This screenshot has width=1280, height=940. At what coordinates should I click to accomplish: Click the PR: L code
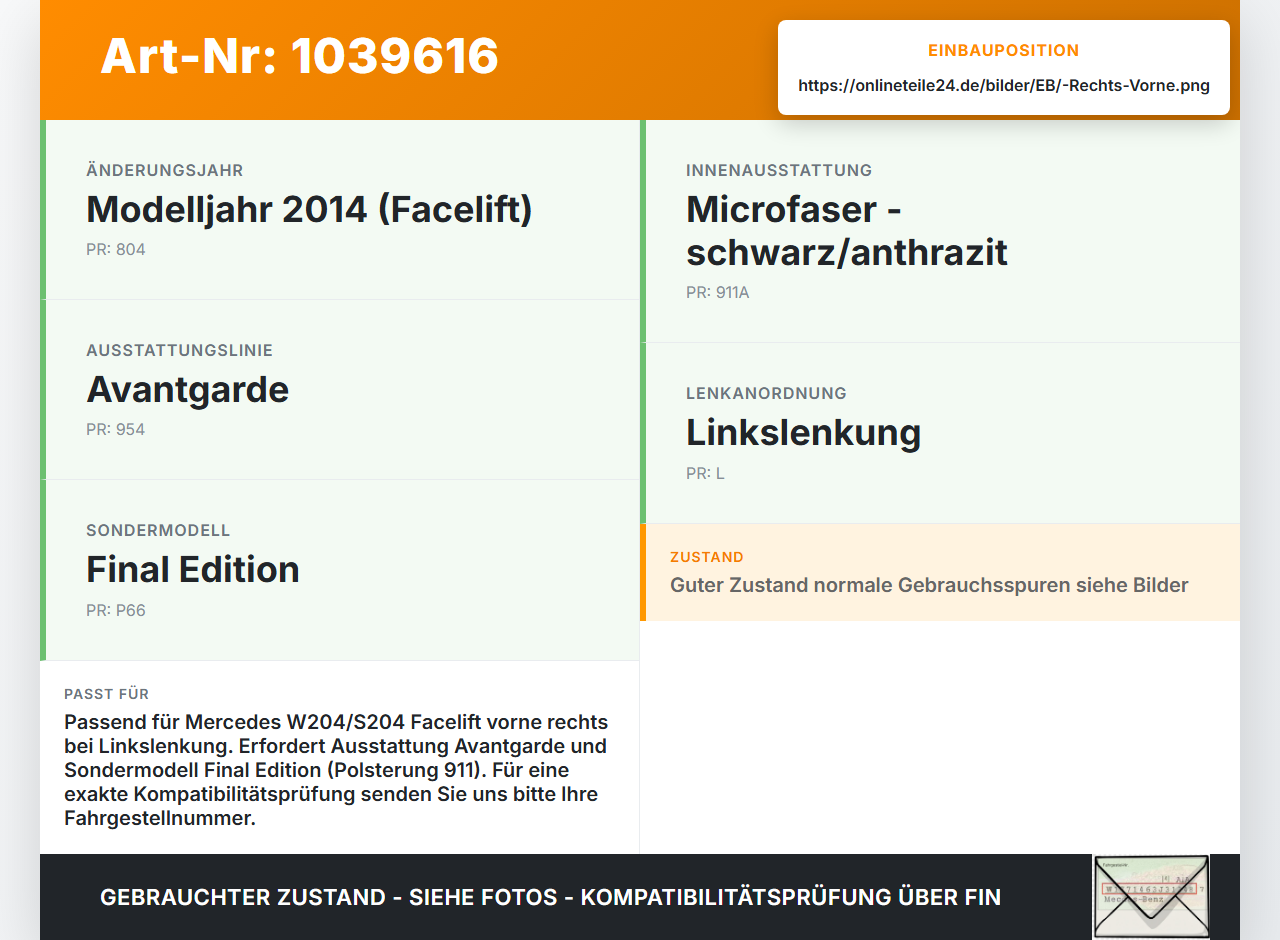click(x=705, y=473)
